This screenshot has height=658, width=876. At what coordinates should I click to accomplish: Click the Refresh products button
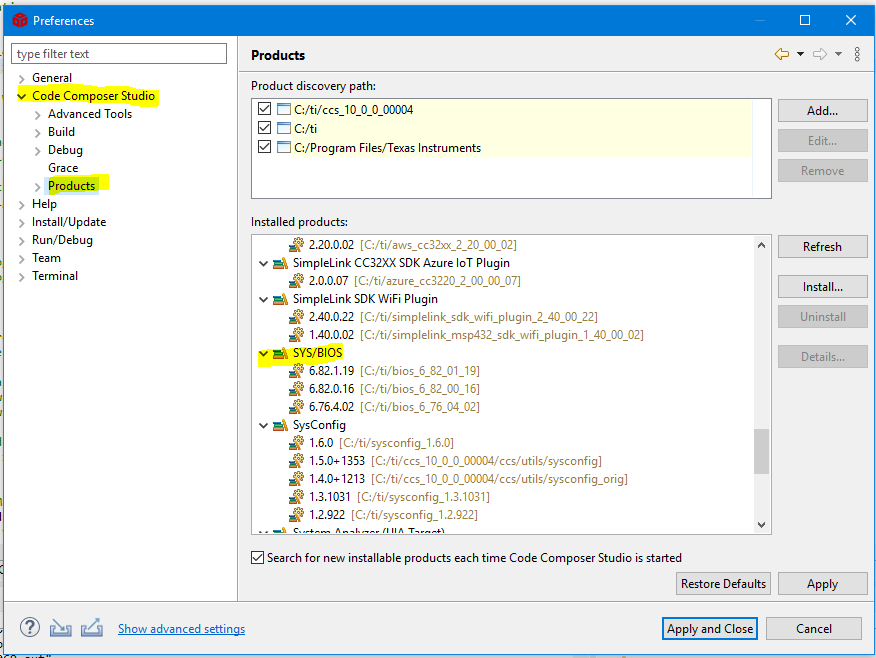(822, 246)
